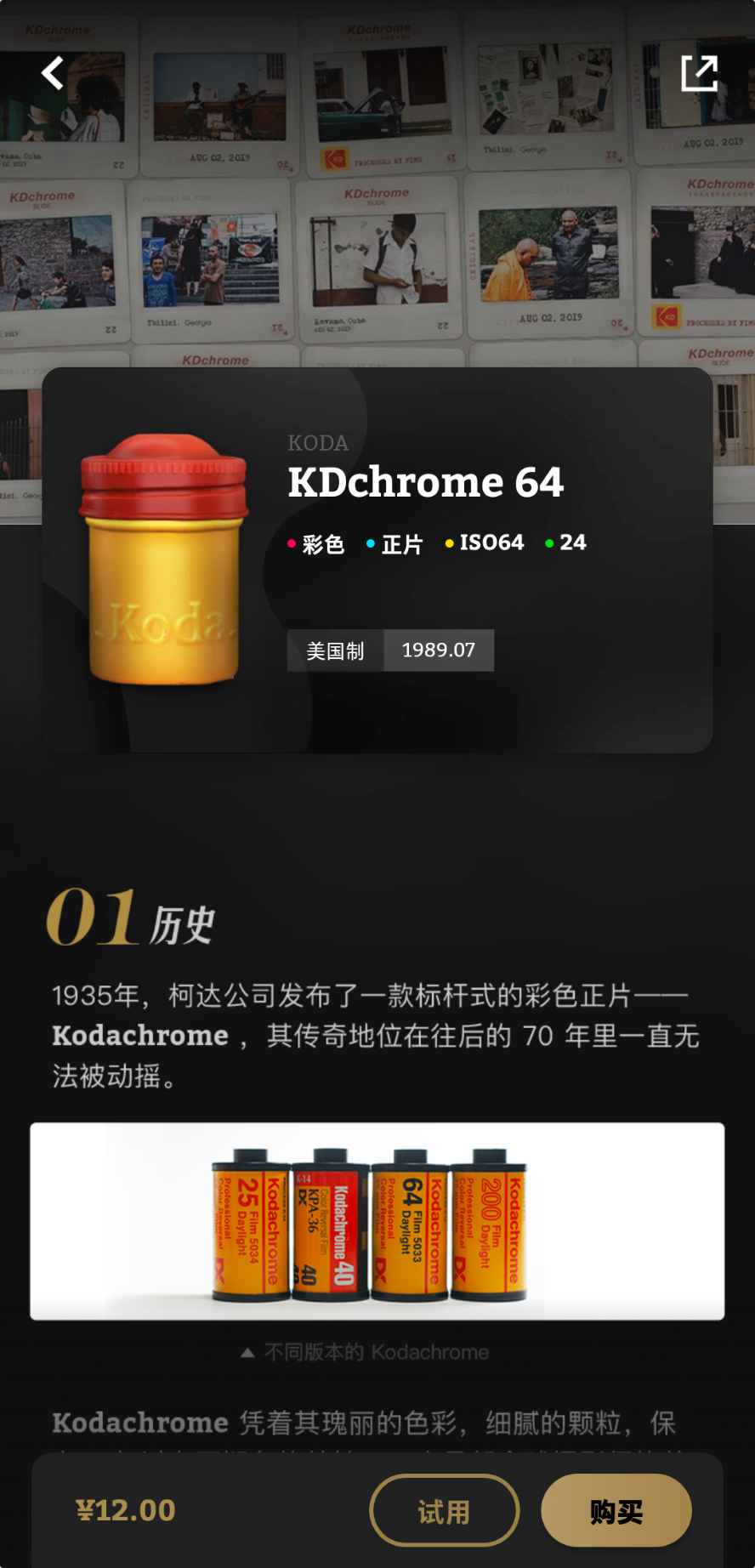The width and height of the screenshot is (755, 1568).
Task: Tap the 美国制 origin label
Action: click(x=335, y=650)
